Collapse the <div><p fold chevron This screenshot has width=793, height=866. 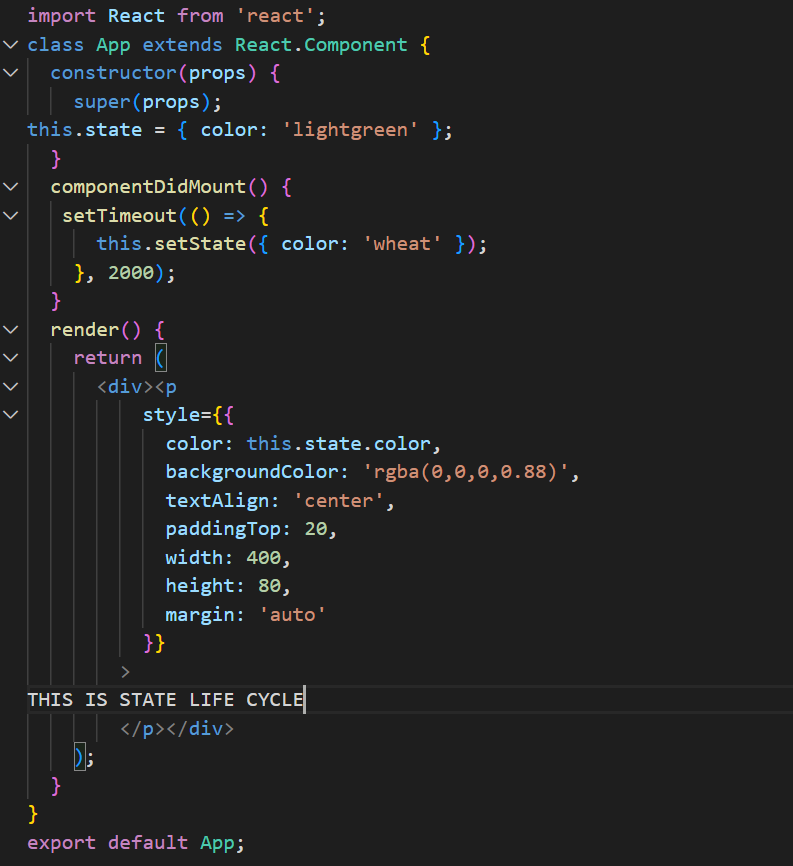tap(10, 387)
